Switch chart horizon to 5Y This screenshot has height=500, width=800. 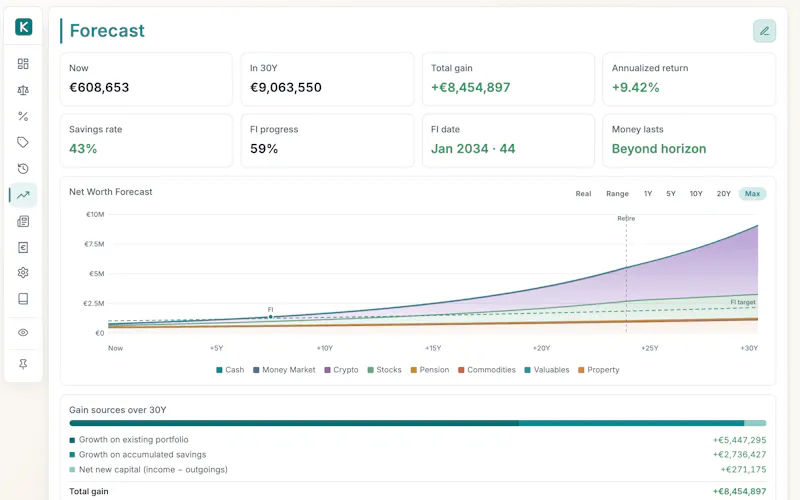[x=670, y=194]
